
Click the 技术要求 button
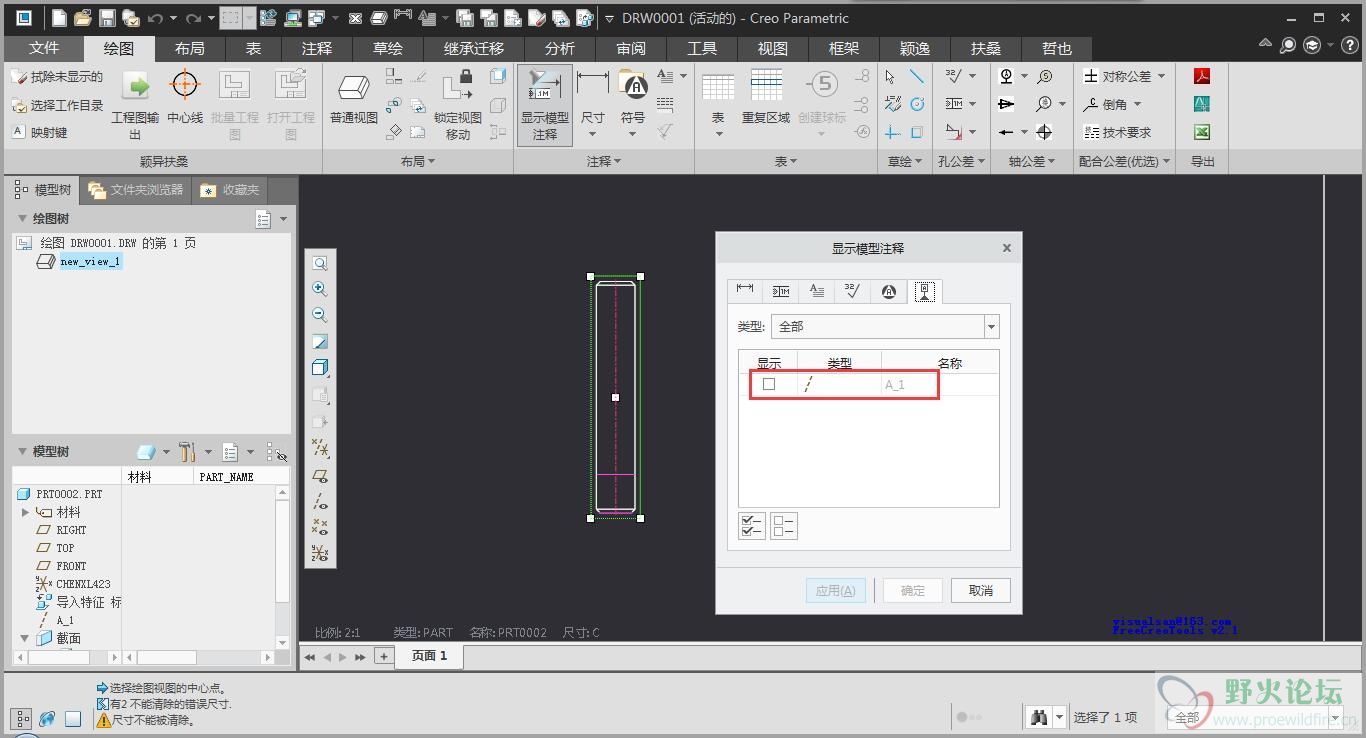point(1118,132)
